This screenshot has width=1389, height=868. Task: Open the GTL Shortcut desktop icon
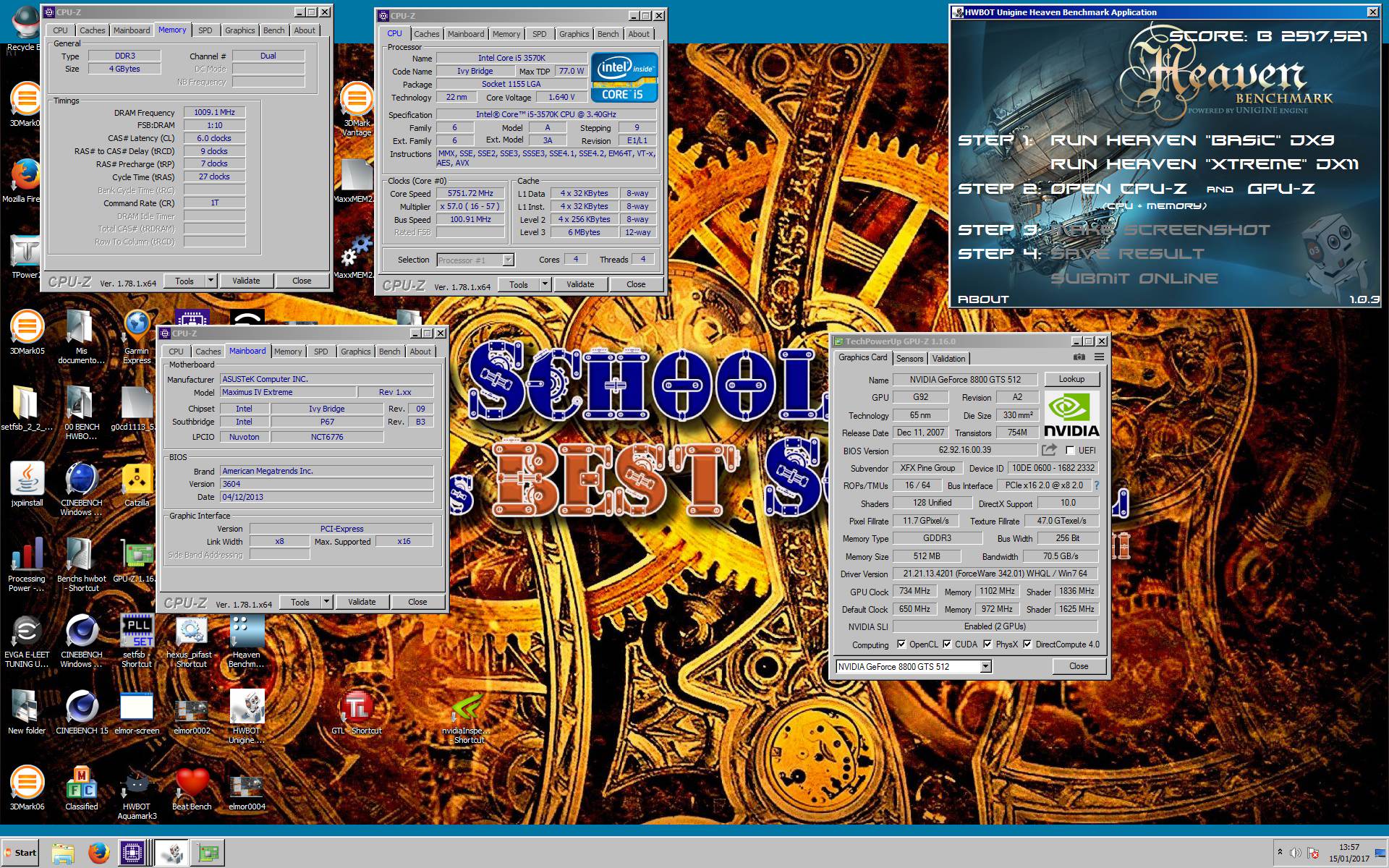pyautogui.click(x=357, y=712)
